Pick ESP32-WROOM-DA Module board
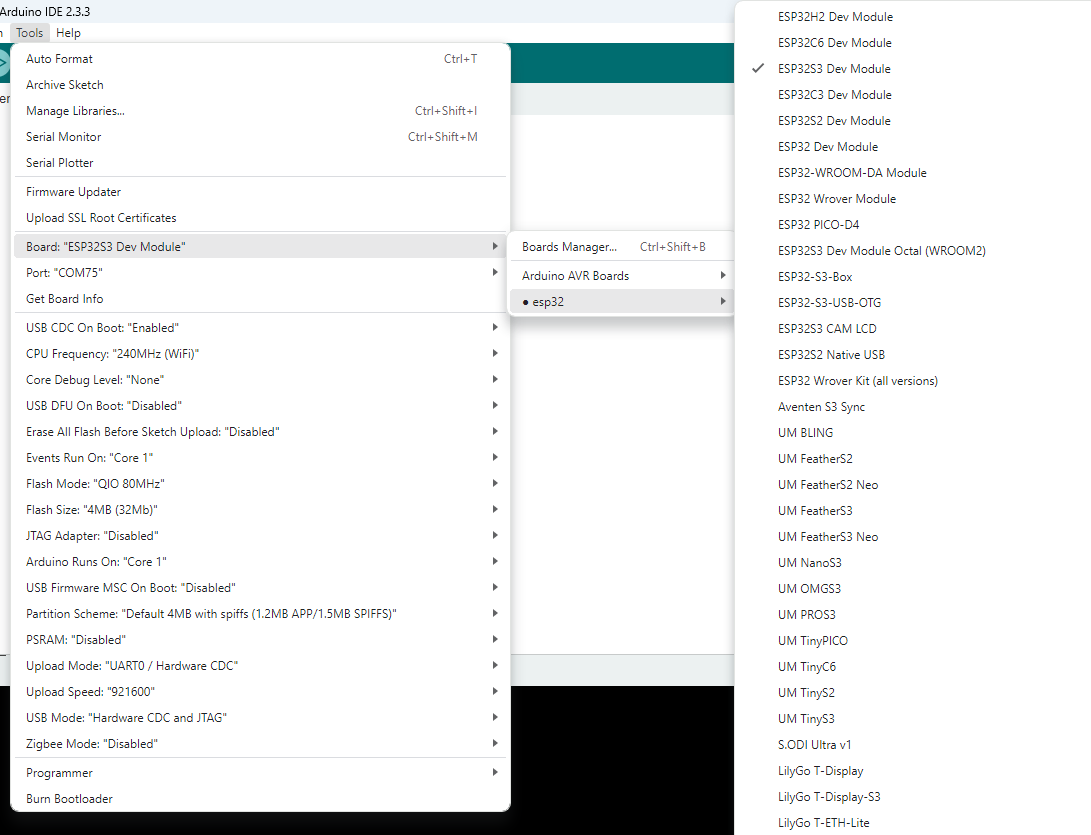 (852, 173)
